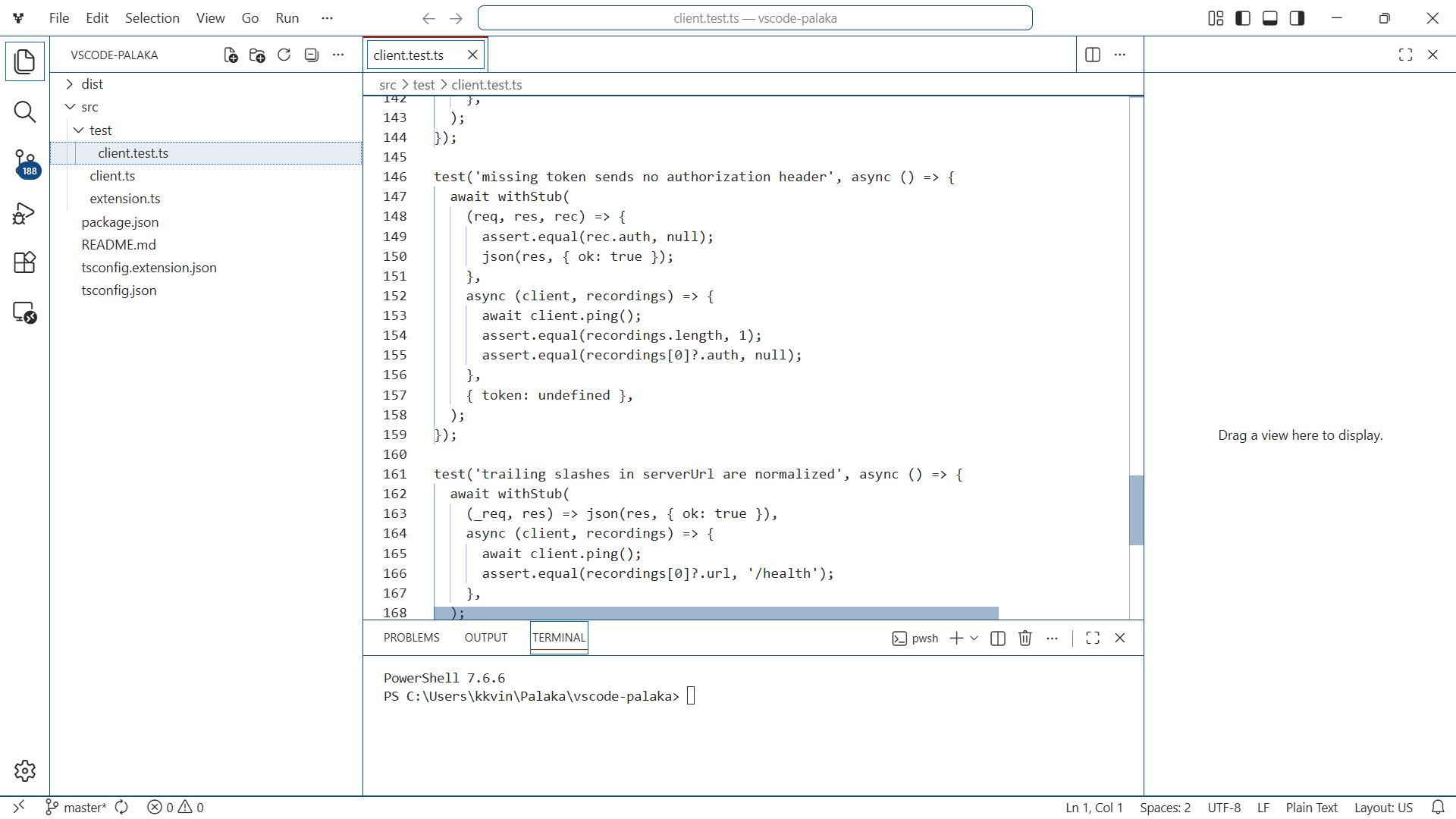Switch to the OUTPUT tab
Viewport: 1456px width, 819px height.
[x=486, y=638]
